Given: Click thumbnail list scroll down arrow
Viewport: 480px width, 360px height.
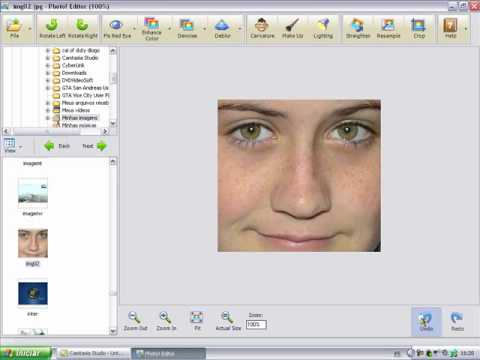Looking at the screenshot, I should tap(113, 331).
